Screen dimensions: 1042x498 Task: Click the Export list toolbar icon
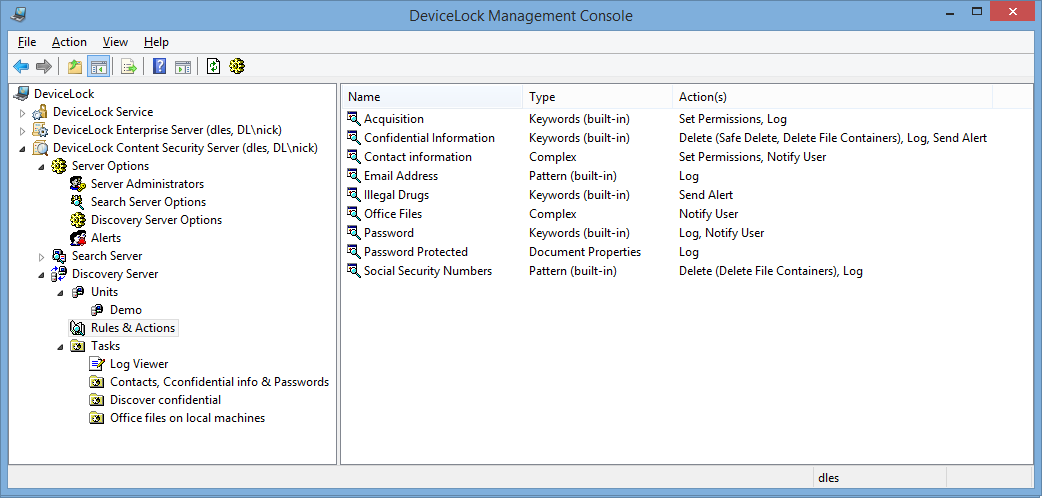tap(129, 66)
